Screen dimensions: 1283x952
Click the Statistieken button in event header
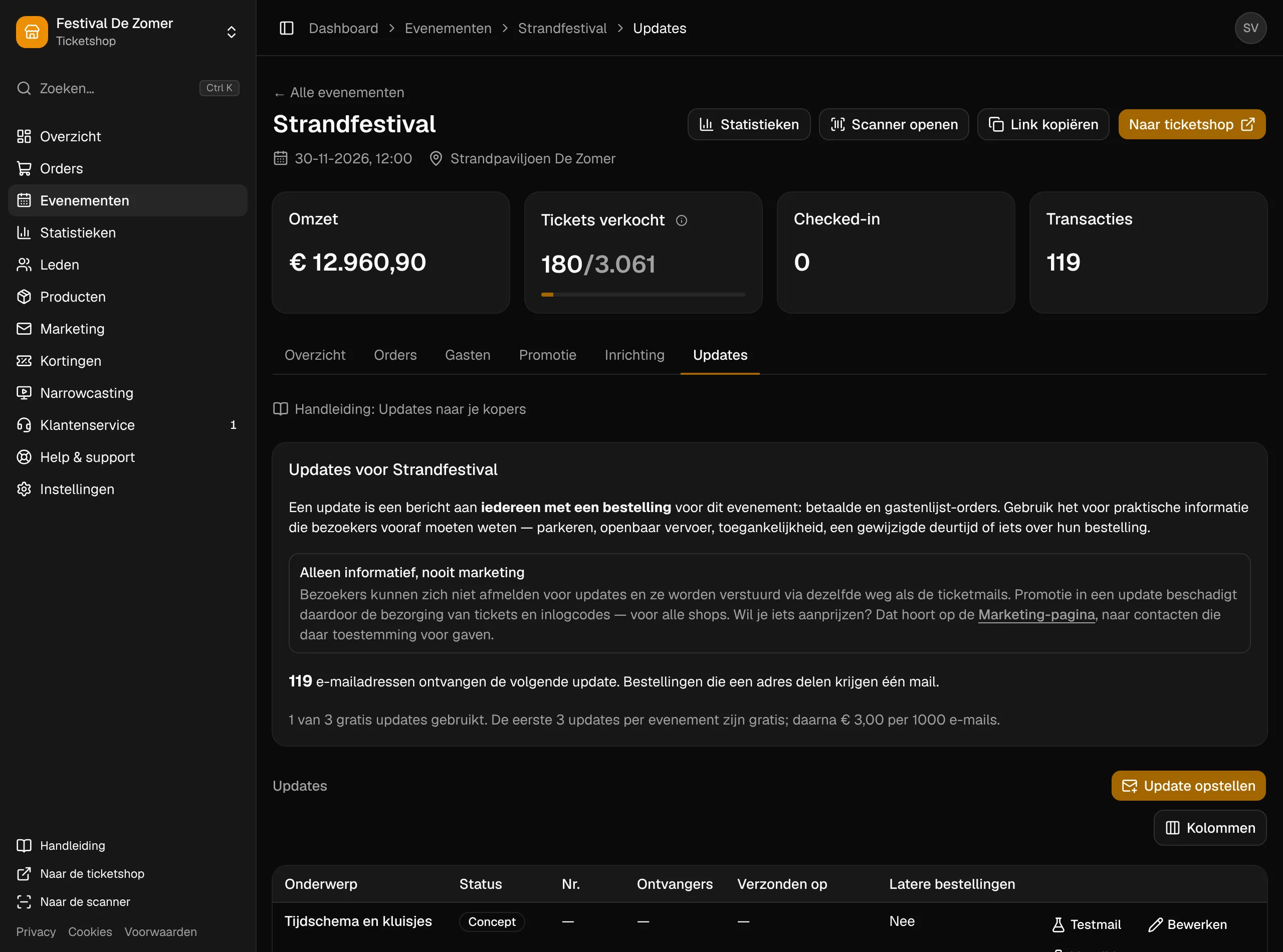pyautogui.click(x=749, y=124)
